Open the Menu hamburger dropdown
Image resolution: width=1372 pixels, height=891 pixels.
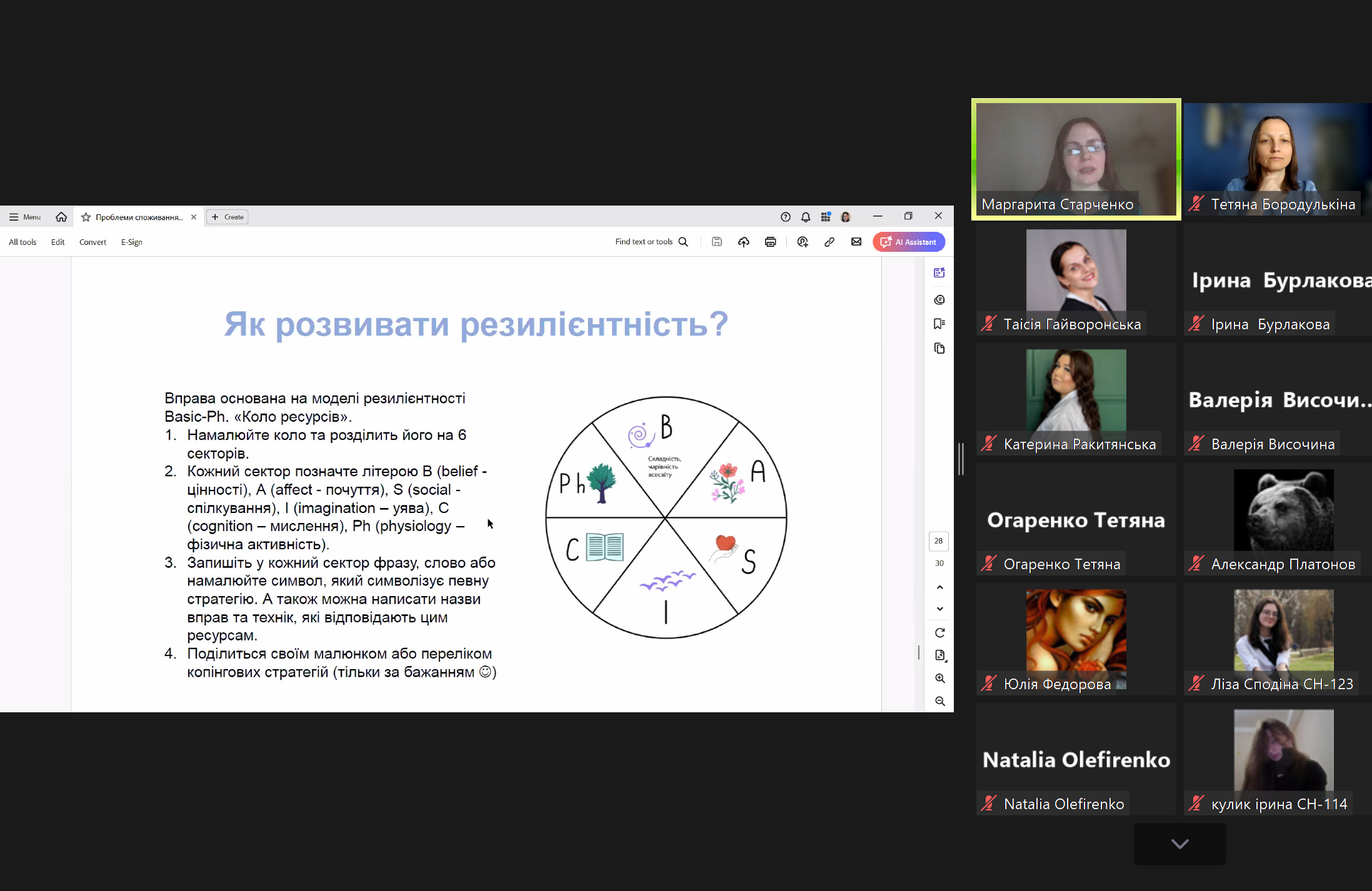click(25, 217)
